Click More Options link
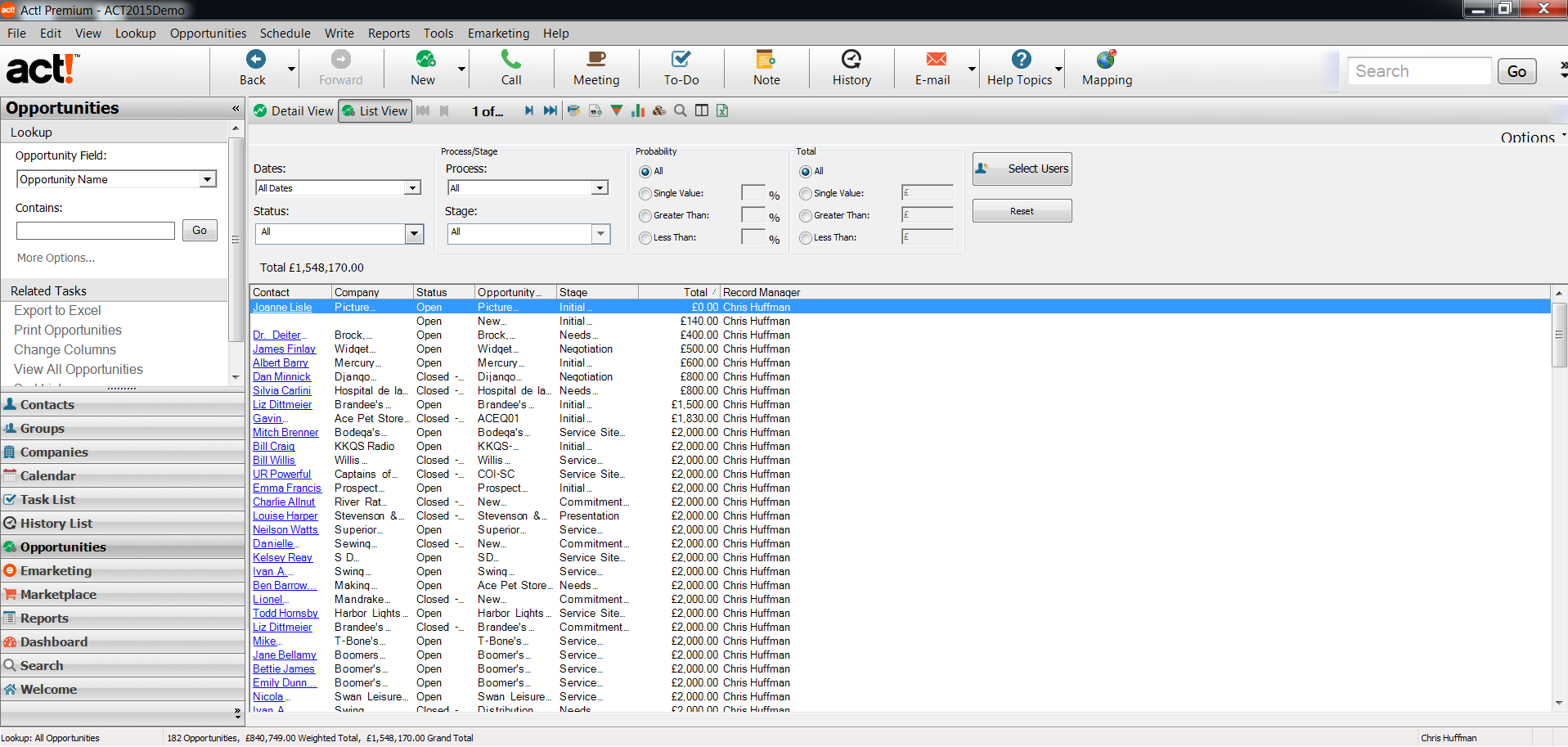 [56, 258]
